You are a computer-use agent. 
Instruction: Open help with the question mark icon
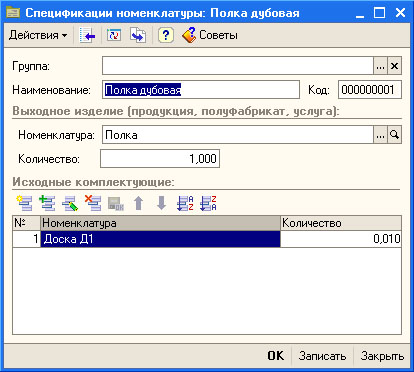tap(166, 35)
